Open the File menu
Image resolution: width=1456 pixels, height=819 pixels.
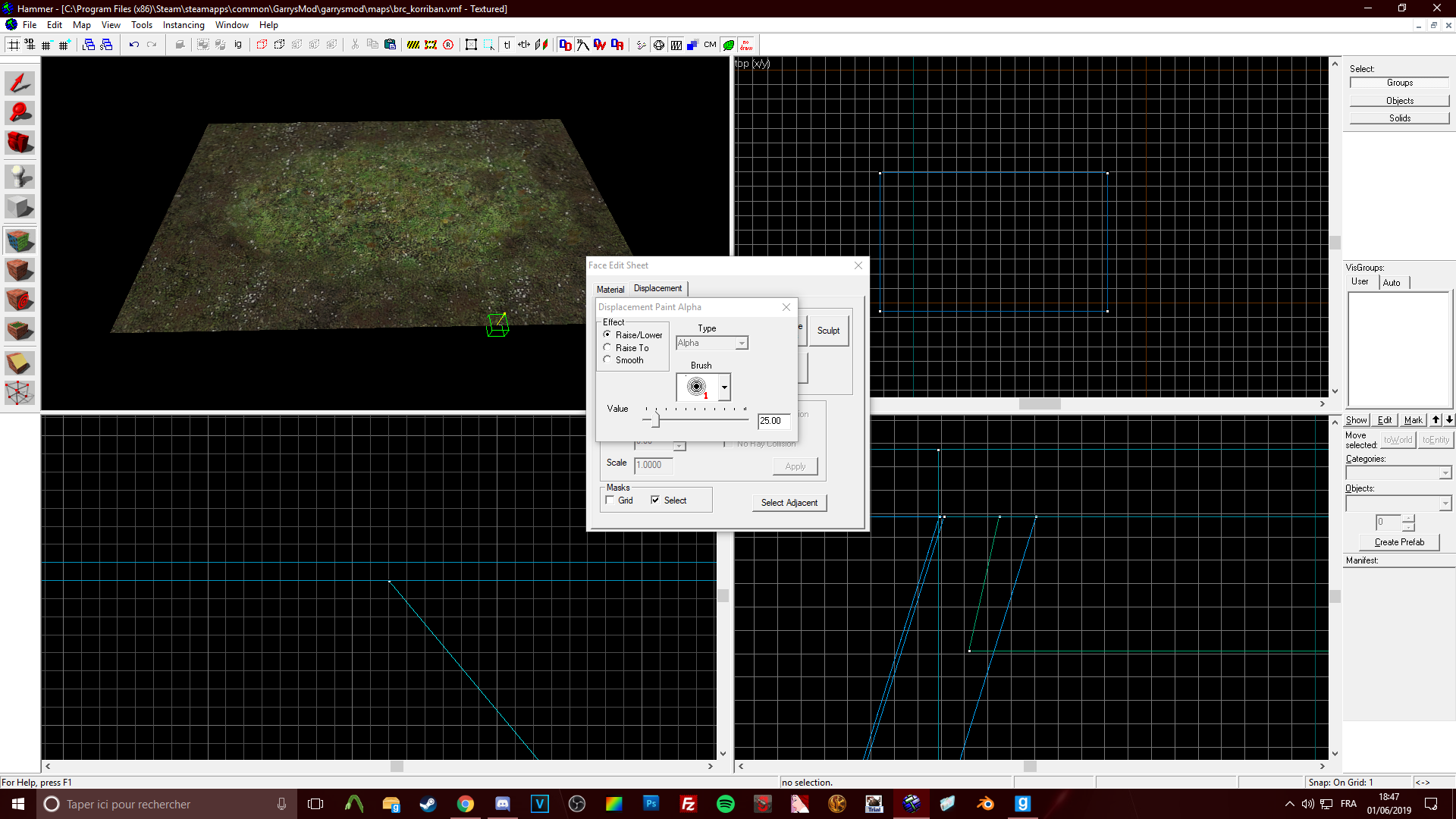[x=30, y=25]
